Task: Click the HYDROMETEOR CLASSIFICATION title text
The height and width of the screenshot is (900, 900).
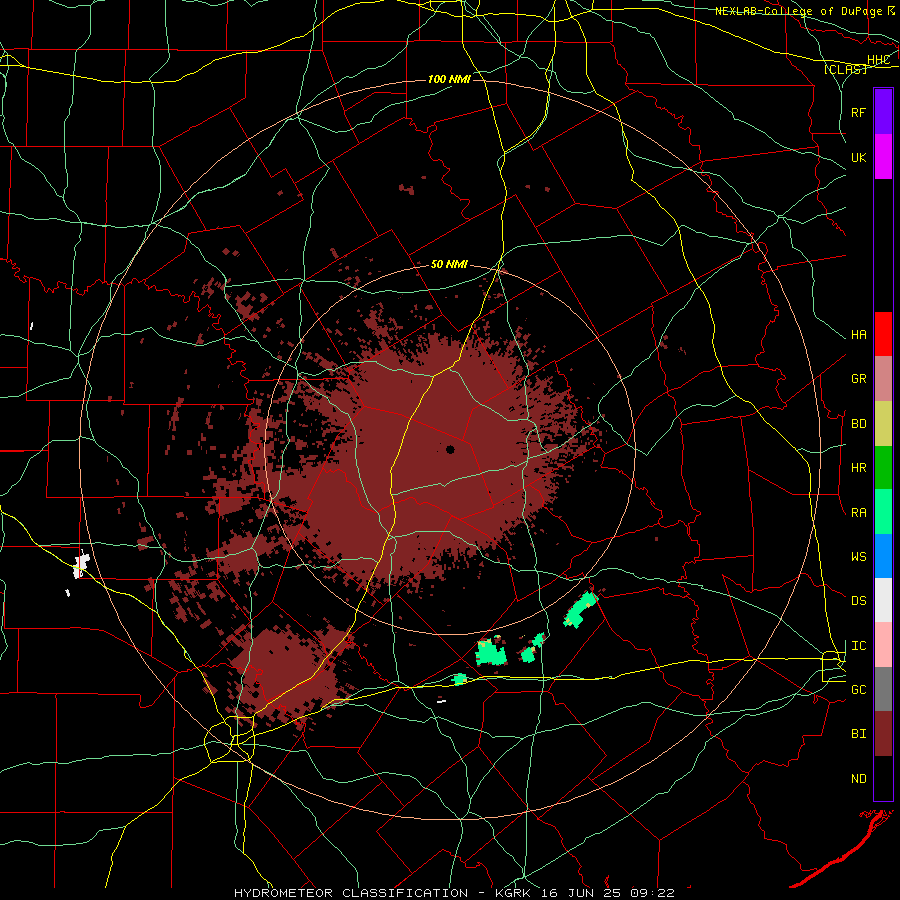Action: (x=351, y=893)
